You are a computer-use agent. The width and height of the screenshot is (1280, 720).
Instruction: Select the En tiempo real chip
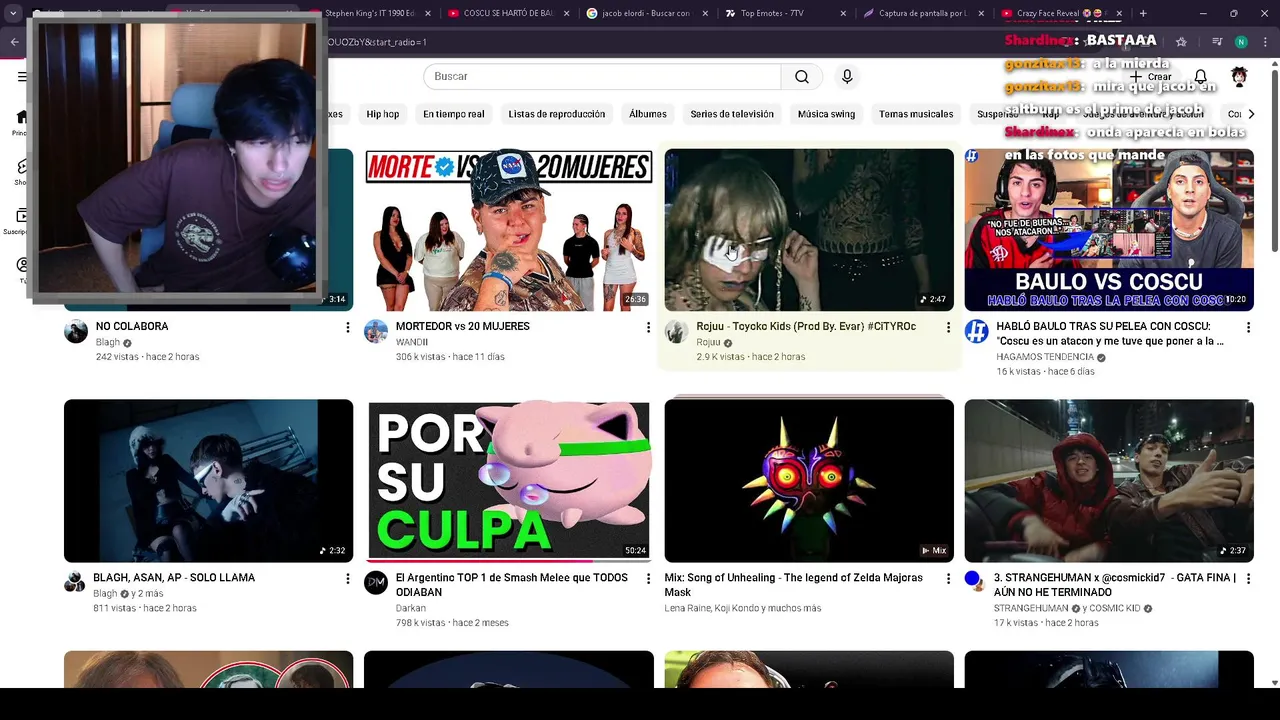tap(453, 114)
